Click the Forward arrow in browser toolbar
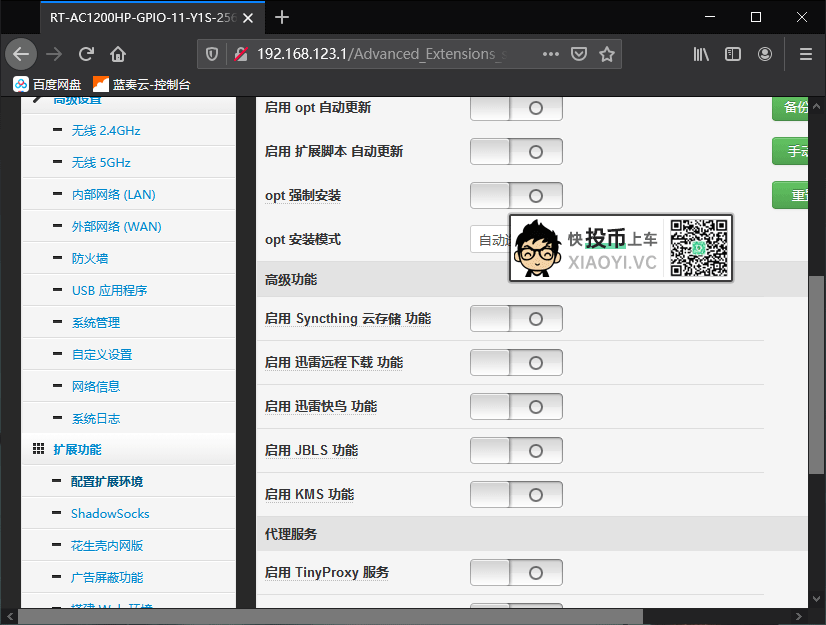Viewport: 826px width, 625px height. coord(54,54)
